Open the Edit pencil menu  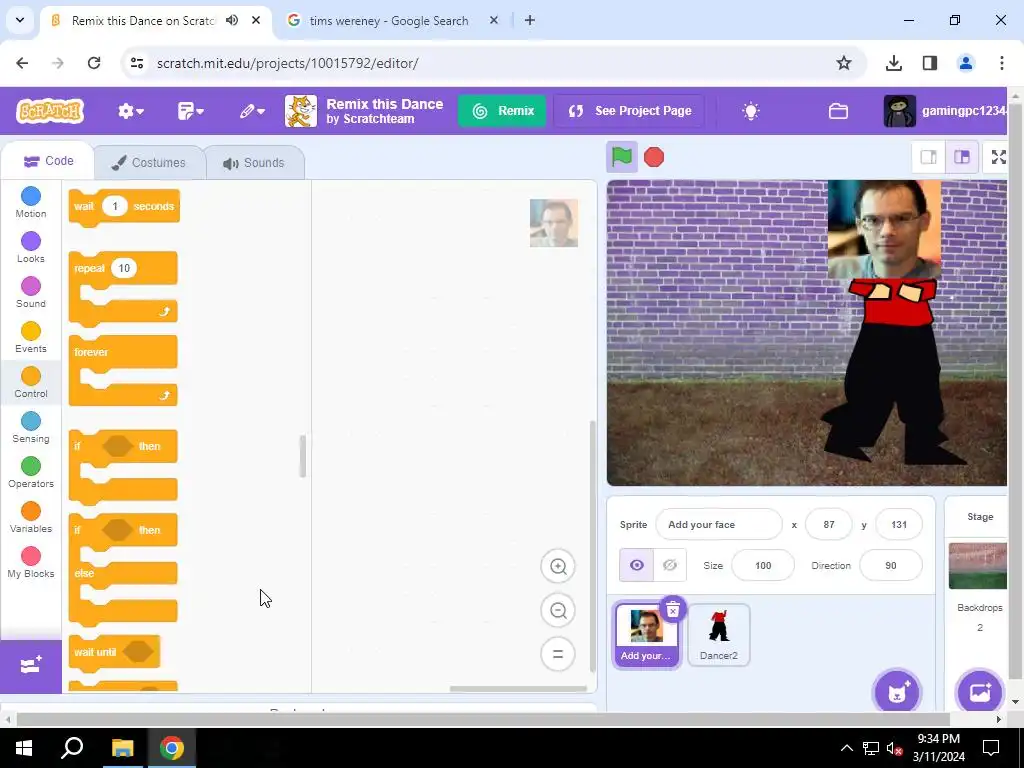[x=251, y=111]
